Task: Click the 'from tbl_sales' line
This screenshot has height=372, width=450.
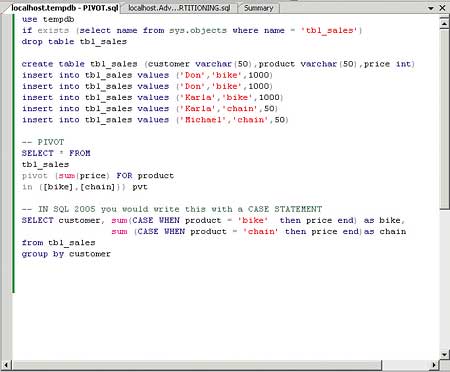Action: point(59,243)
